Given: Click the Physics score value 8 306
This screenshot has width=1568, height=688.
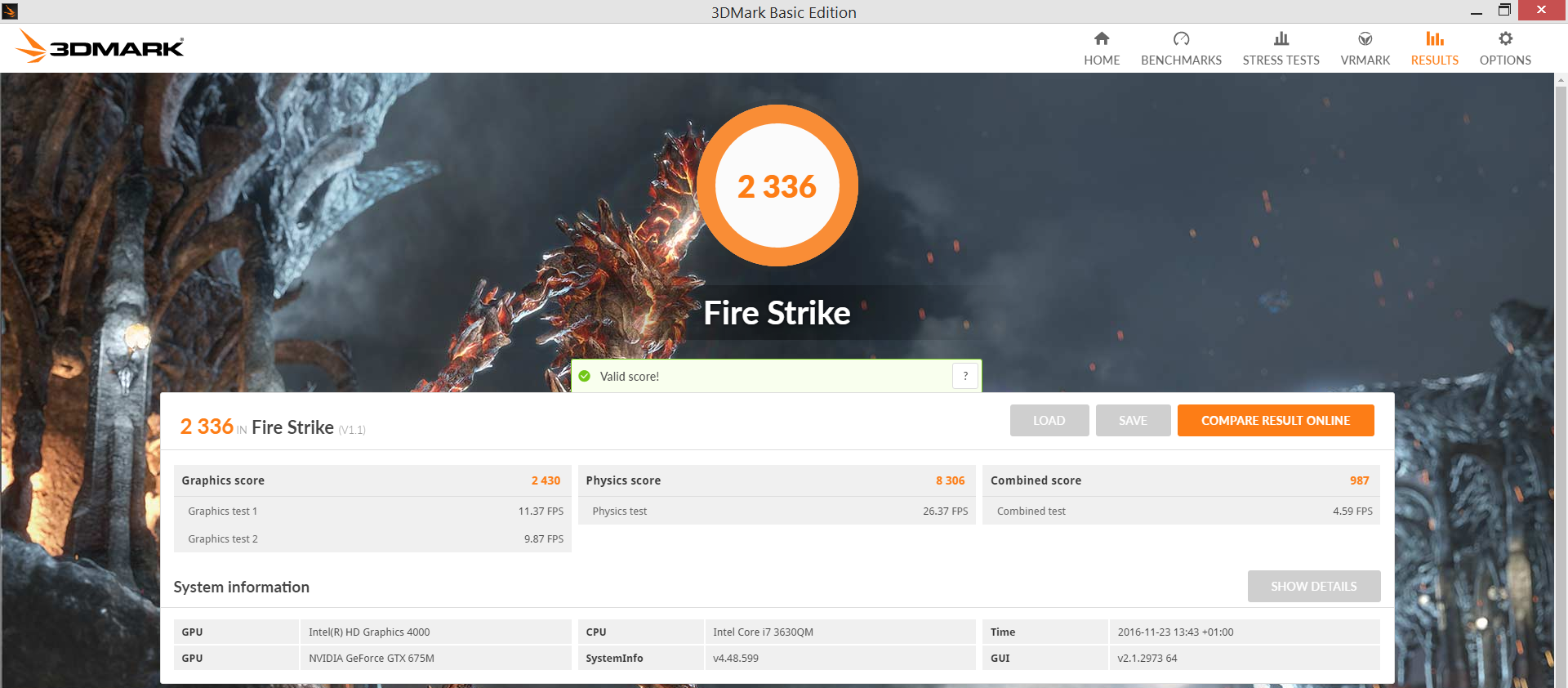Looking at the screenshot, I should [951, 480].
